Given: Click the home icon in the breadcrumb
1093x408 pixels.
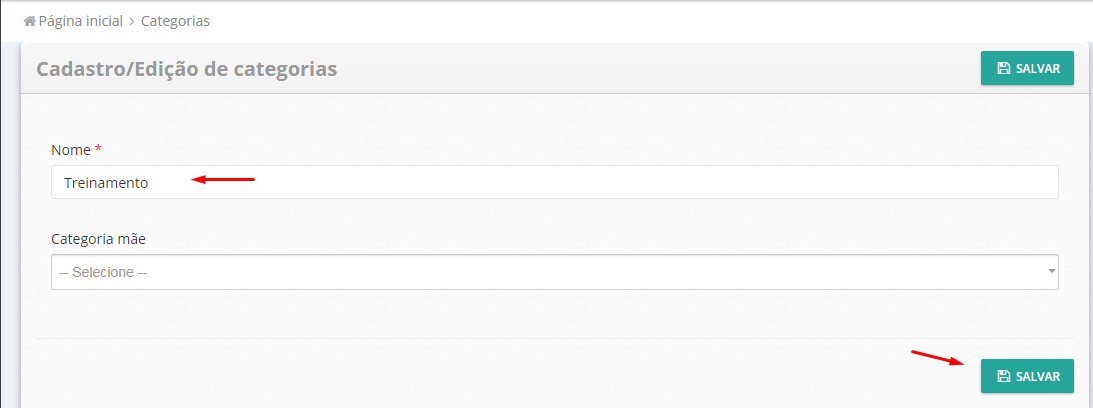Looking at the screenshot, I should pyautogui.click(x=30, y=20).
